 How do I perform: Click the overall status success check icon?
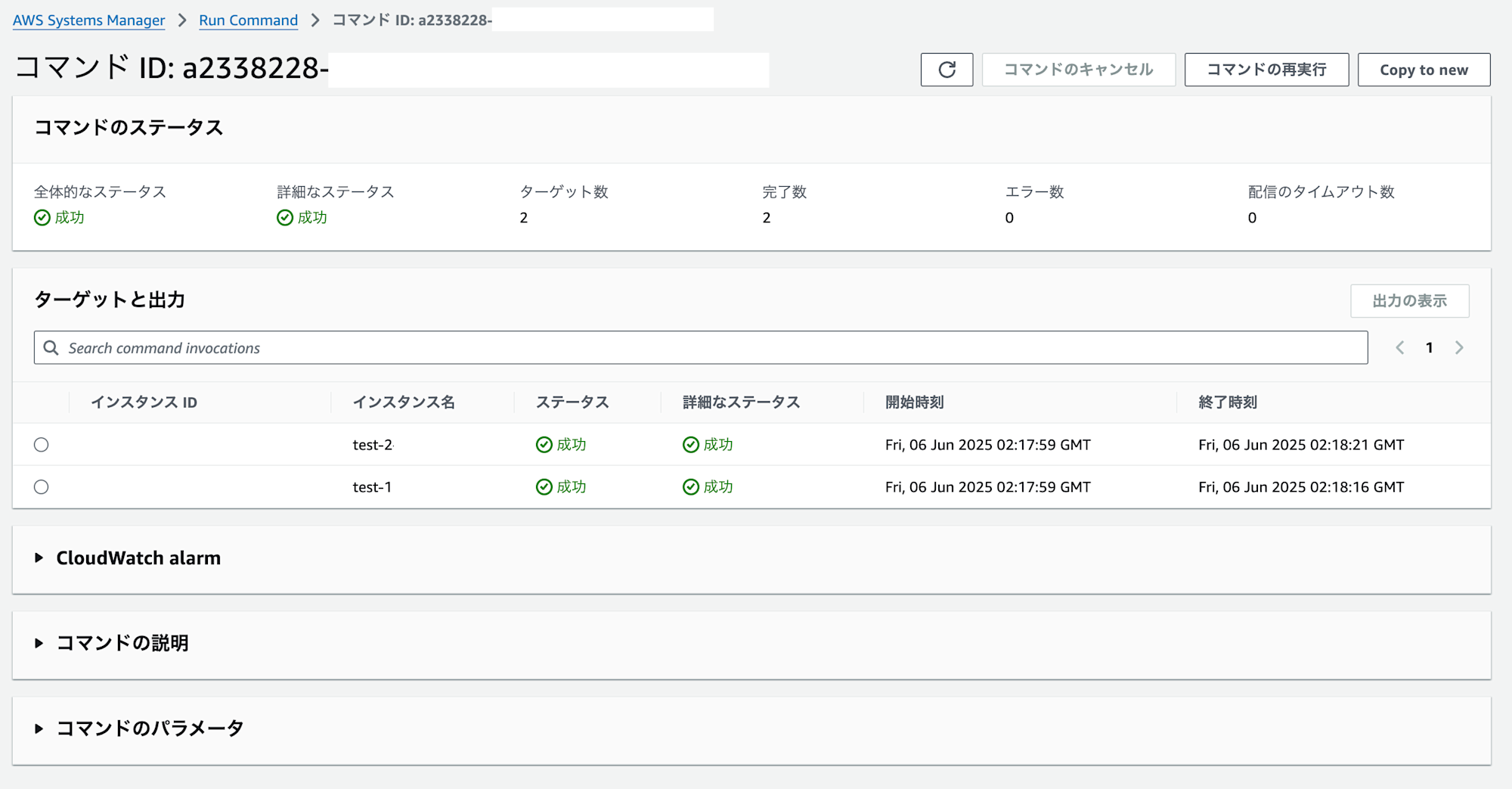point(42,218)
